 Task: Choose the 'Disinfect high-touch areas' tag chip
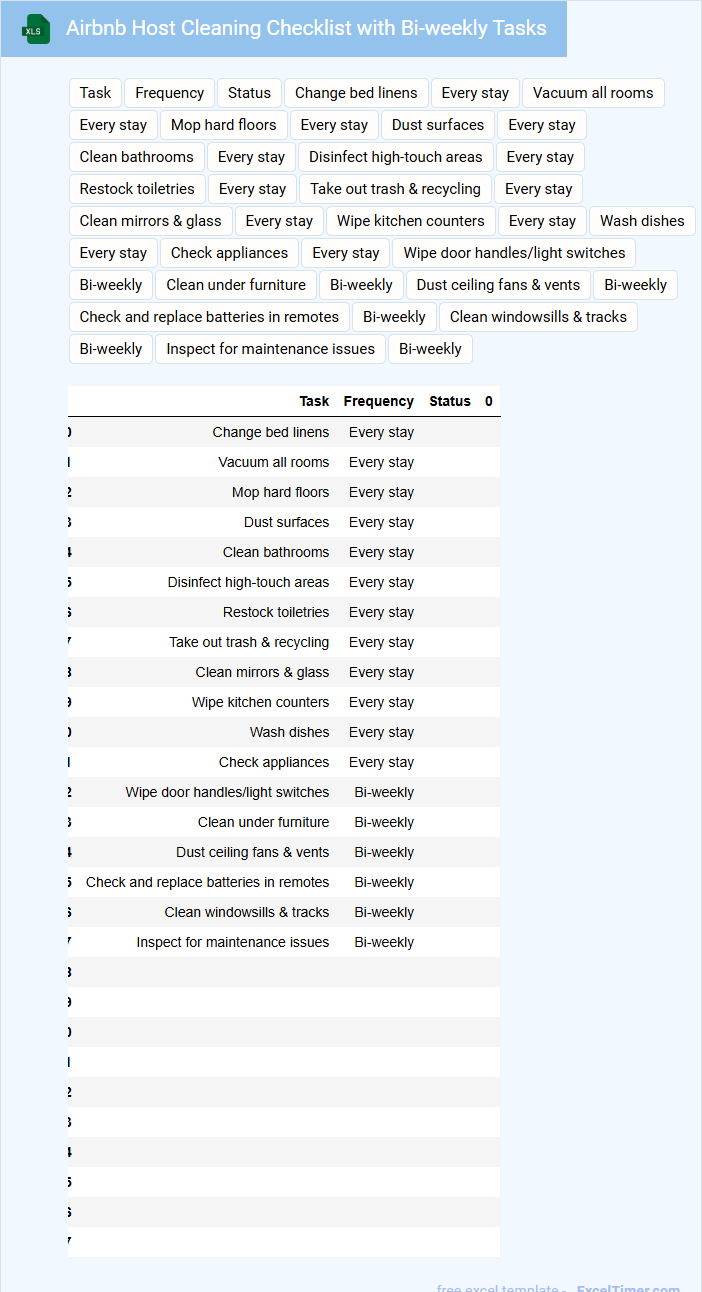tap(395, 157)
